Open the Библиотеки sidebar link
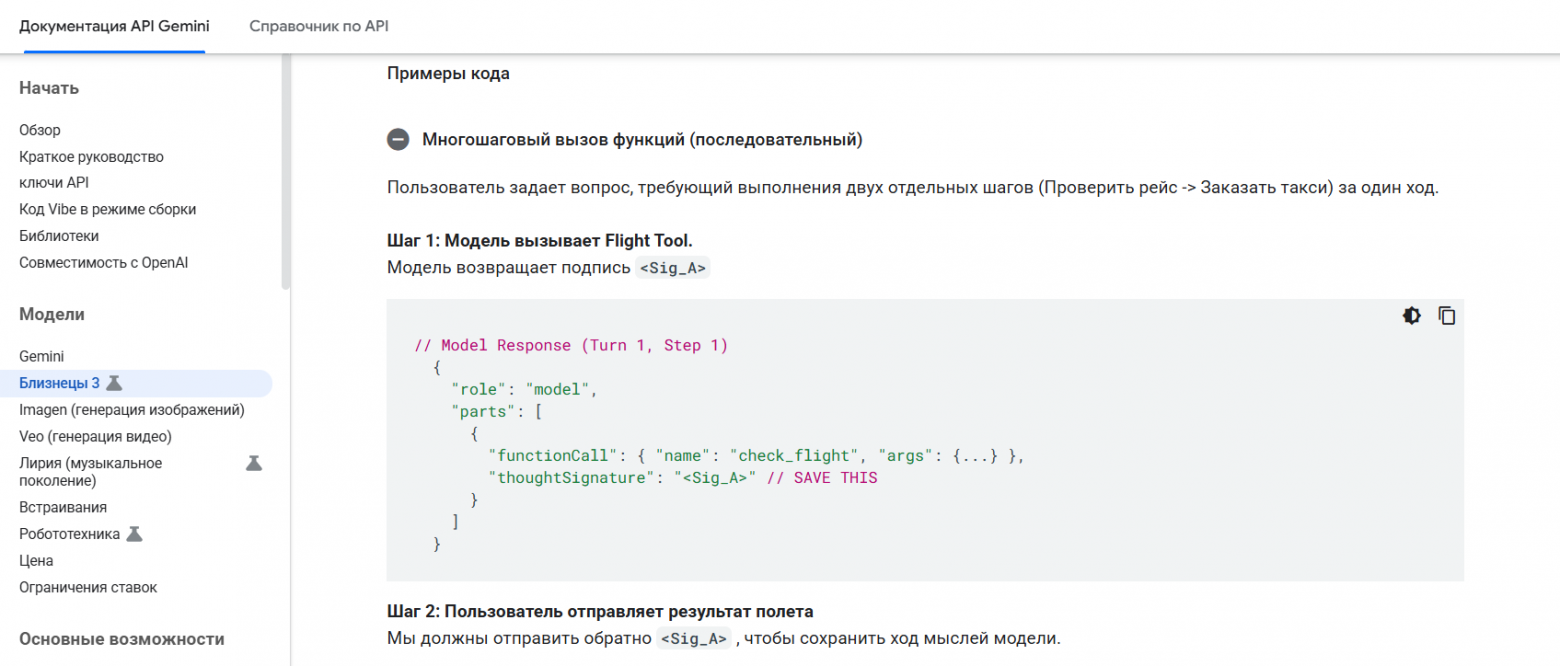 (x=59, y=236)
